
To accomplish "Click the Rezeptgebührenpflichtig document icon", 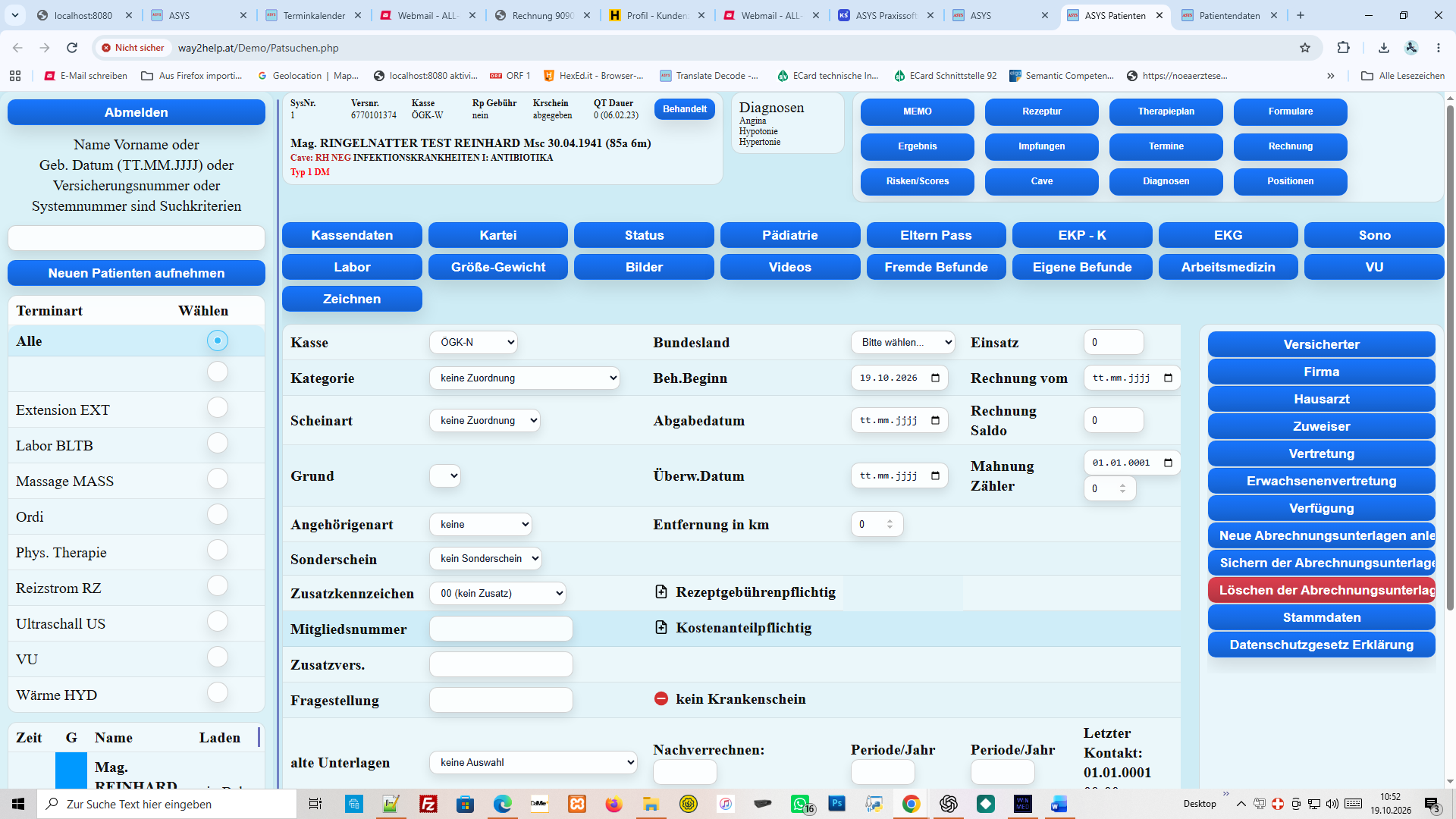I will (x=661, y=592).
